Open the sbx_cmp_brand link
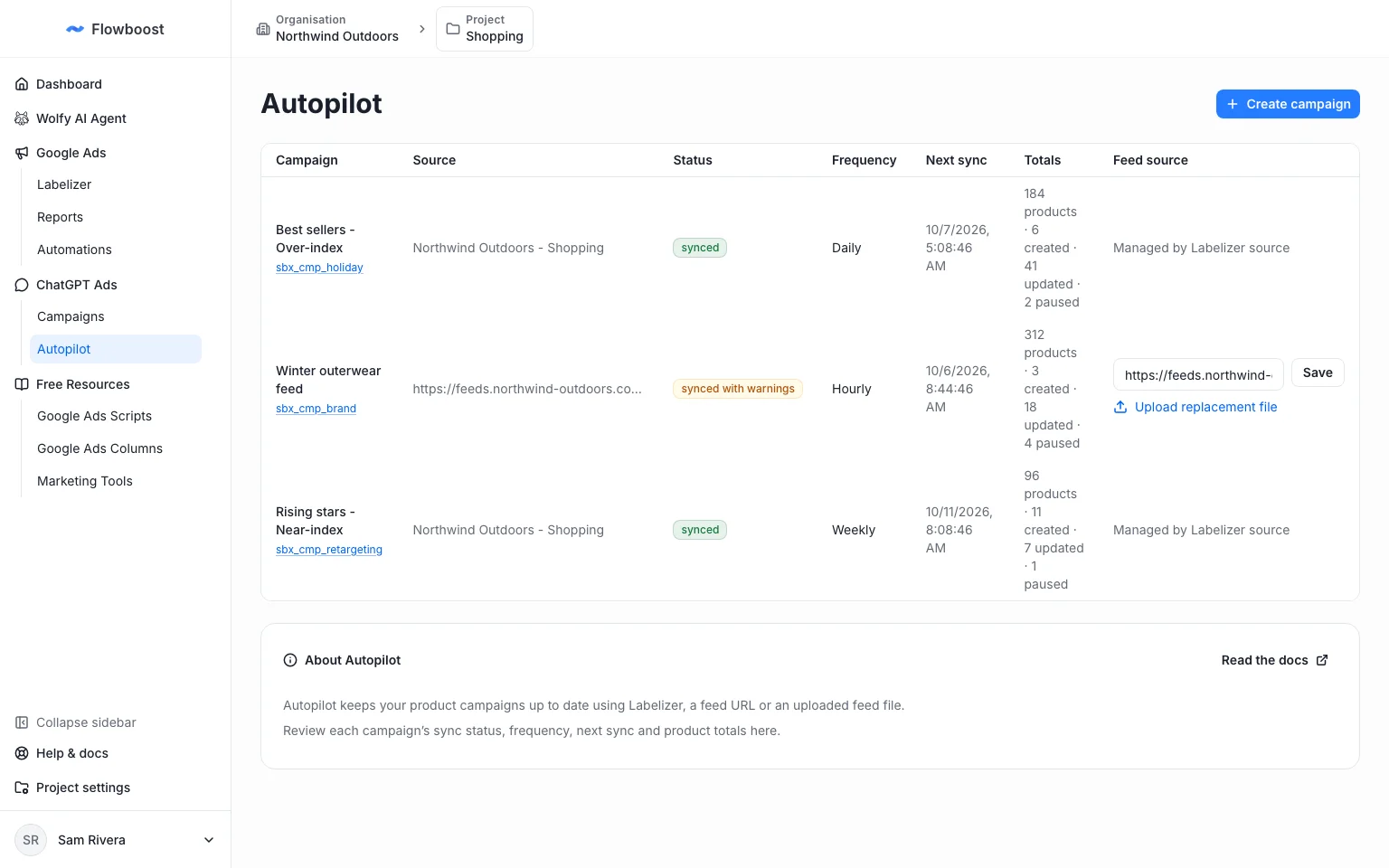The image size is (1389, 868). (316, 409)
